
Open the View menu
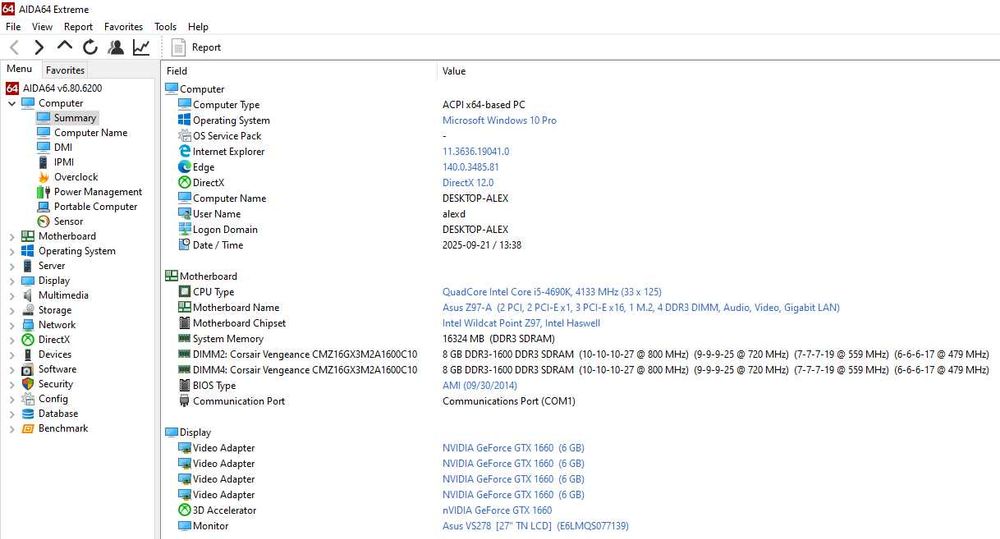[x=42, y=27]
